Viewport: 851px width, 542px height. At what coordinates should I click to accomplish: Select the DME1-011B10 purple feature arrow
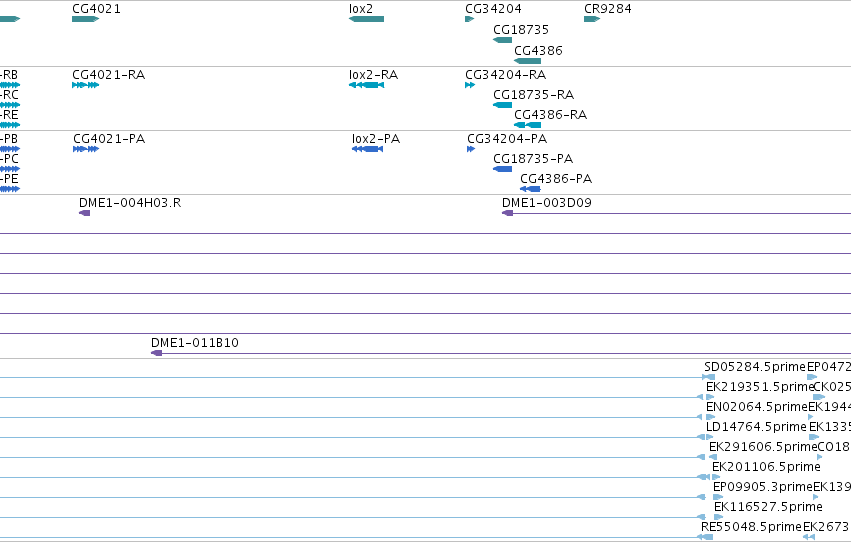(156, 353)
